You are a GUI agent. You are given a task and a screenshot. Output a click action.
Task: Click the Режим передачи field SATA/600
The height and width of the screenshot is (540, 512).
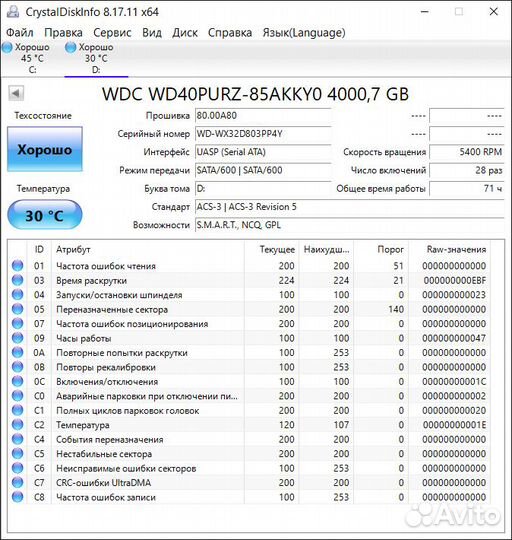tap(263, 170)
